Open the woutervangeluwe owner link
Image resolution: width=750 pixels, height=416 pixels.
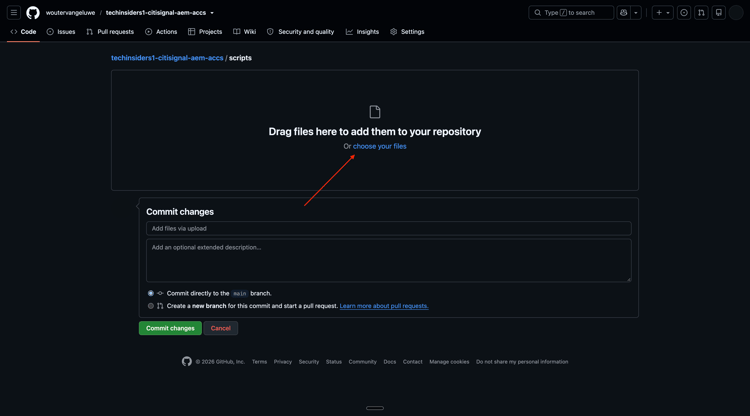pyautogui.click(x=70, y=13)
